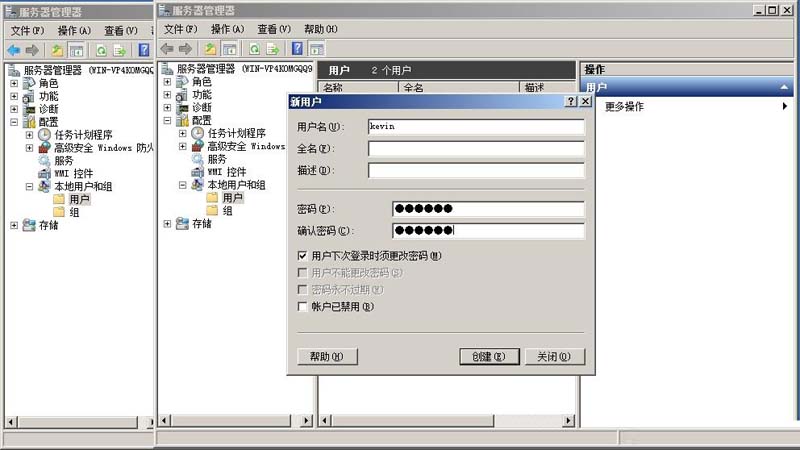Expand 任务计划程序 in left window tree
This screenshot has width=800, height=450.
[30, 135]
